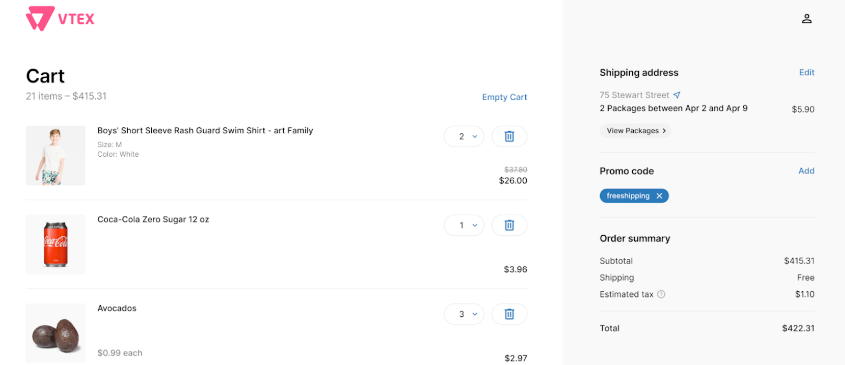Click the Coca-Cola Zero Sugar 12 oz title
This screenshot has height=365, width=845.
pos(153,219)
